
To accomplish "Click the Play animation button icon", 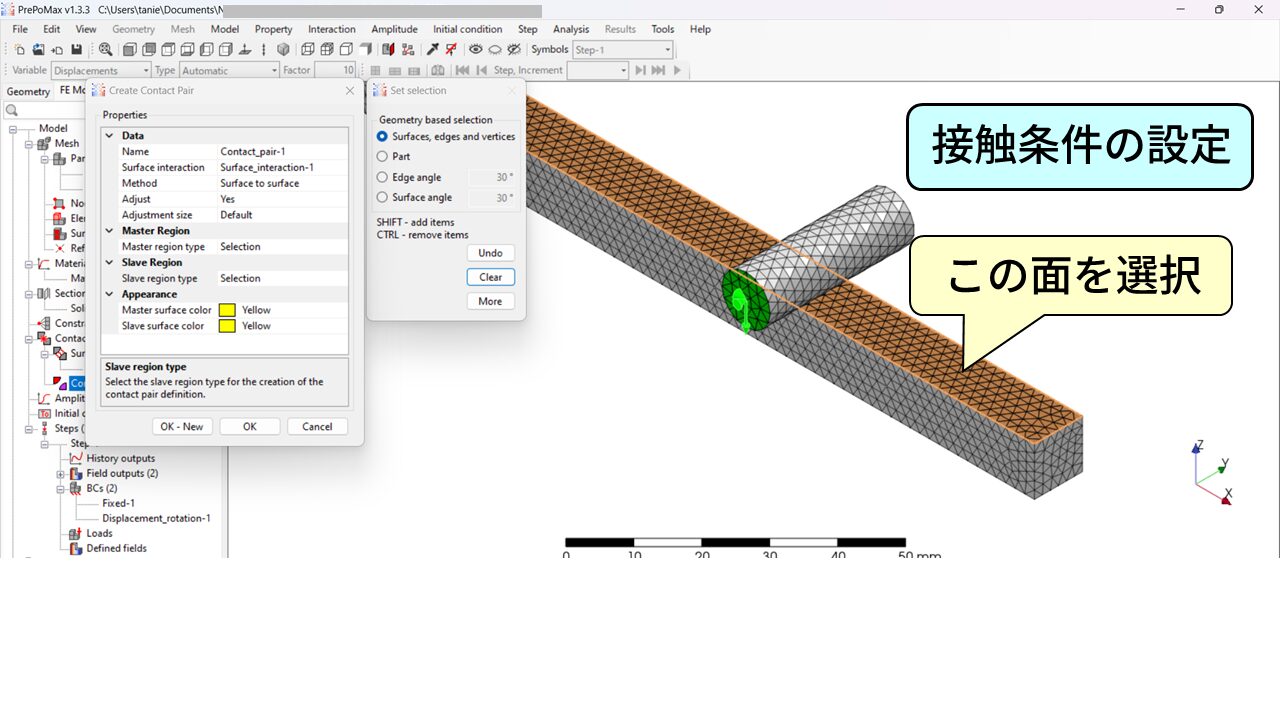I will coord(677,70).
